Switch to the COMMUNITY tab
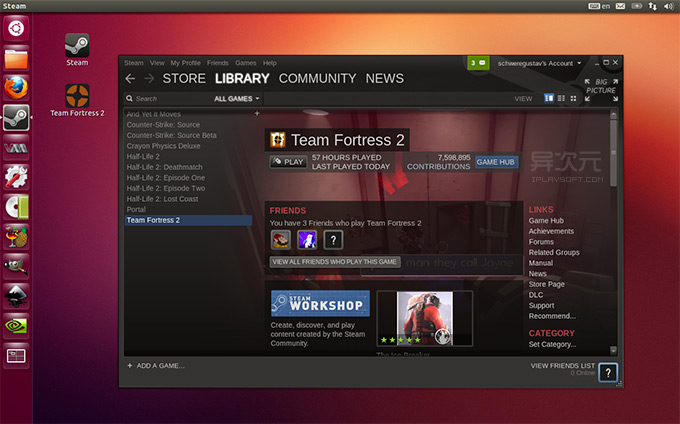 tap(318, 78)
